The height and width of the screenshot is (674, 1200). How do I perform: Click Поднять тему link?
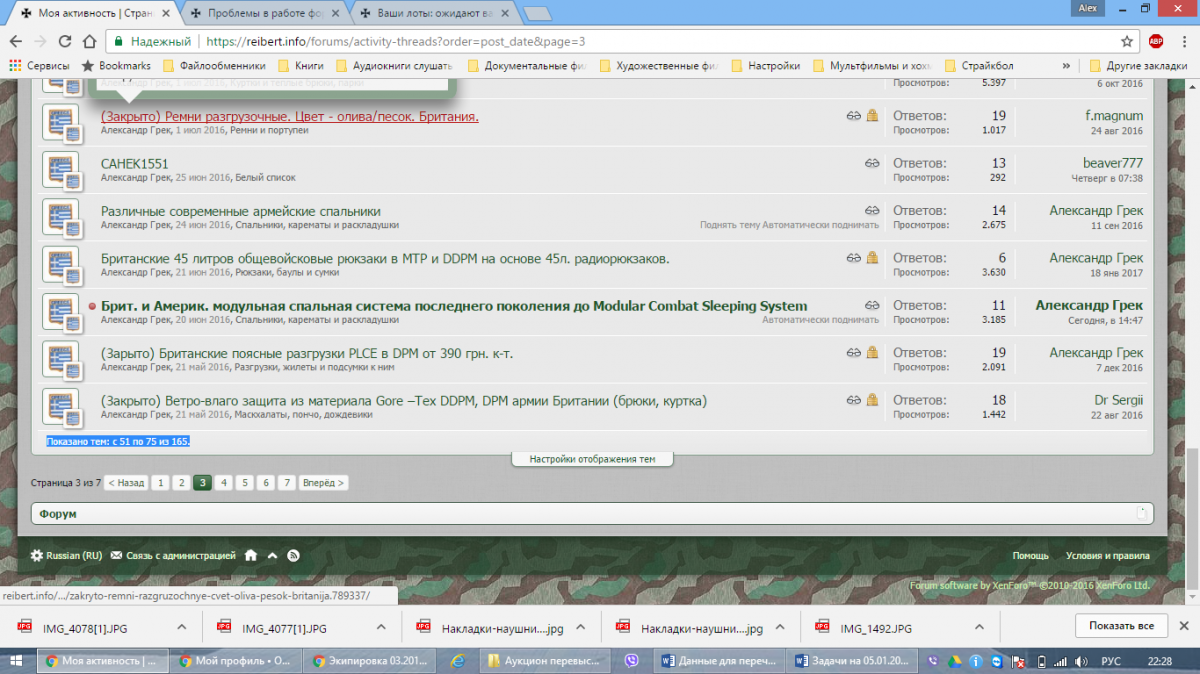(x=730, y=225)
